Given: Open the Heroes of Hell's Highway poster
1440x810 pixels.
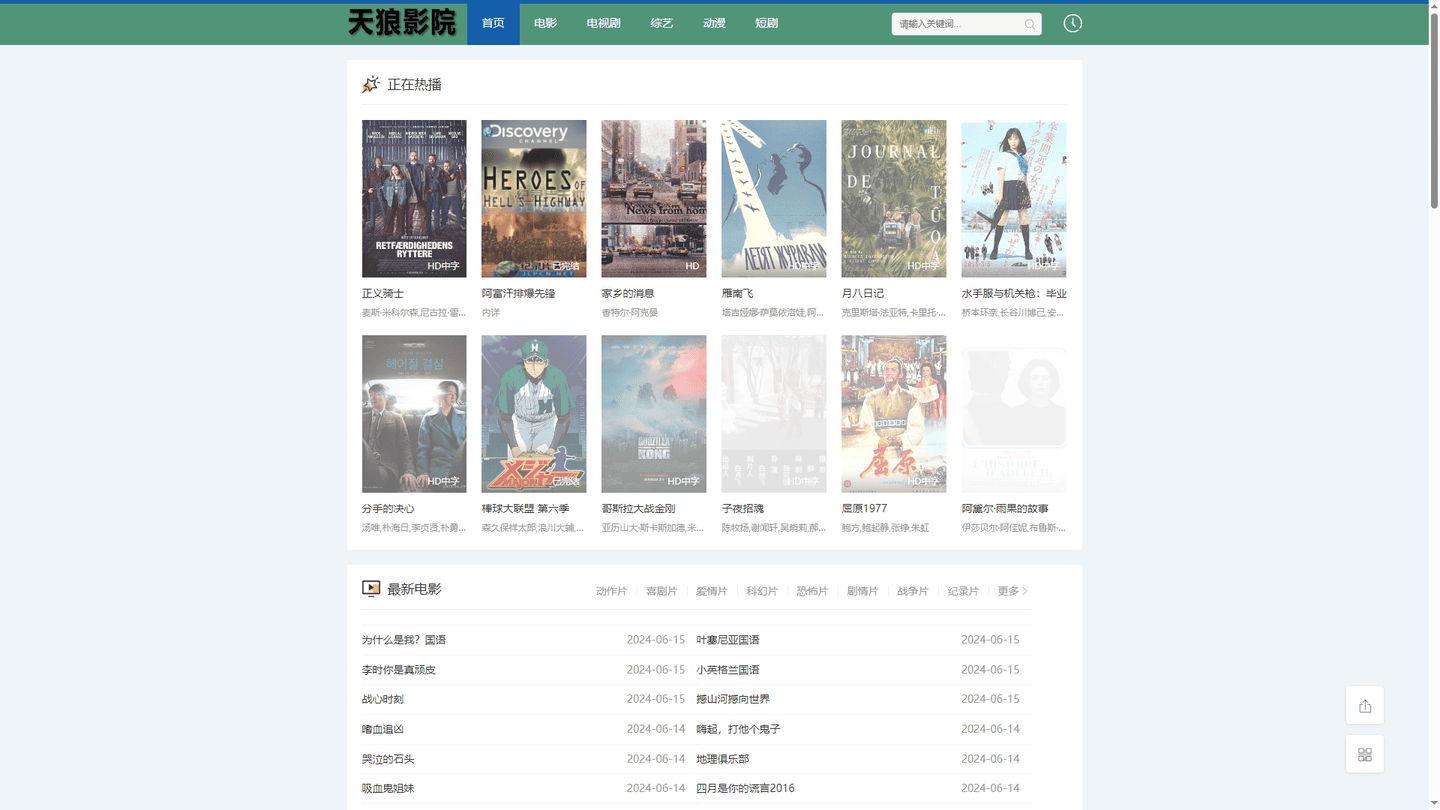Looking at the screenshot, I should click(x=534, y=199).
